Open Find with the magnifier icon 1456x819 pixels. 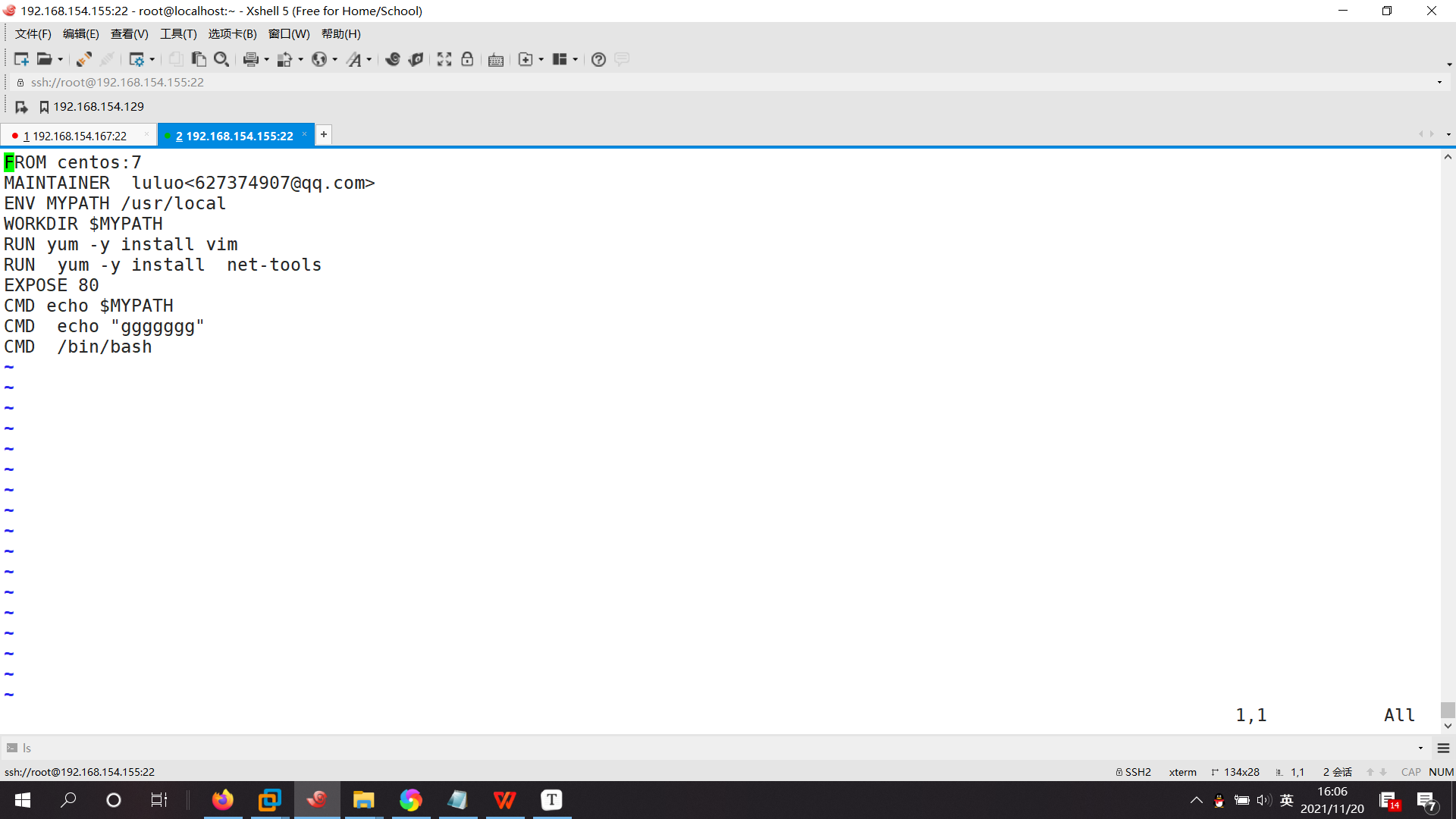(221, 59)
